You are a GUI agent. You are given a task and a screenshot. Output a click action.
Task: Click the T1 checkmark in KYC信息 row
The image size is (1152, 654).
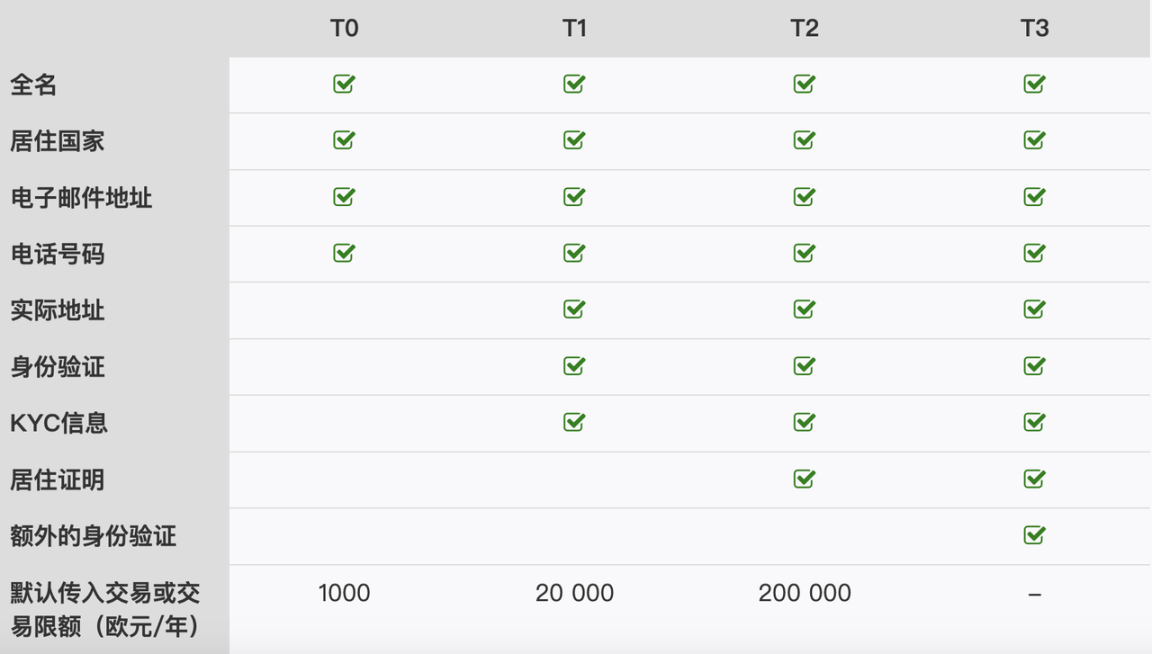tap(574, 422)
